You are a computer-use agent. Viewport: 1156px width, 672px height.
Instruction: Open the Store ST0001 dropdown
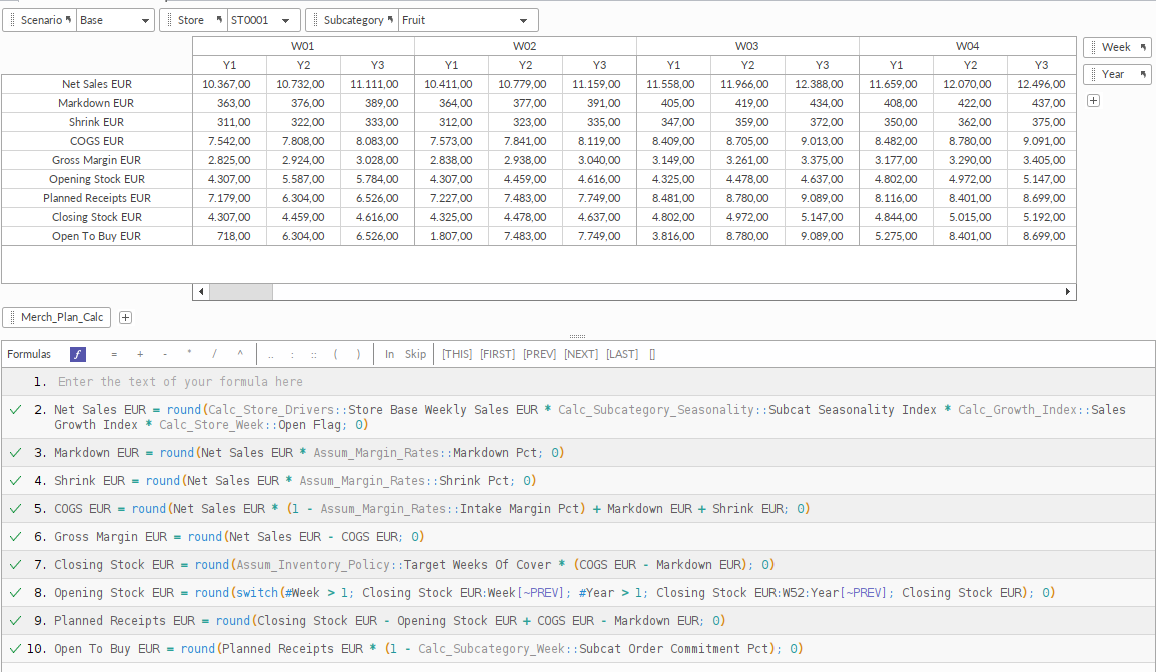coord(264,20)
